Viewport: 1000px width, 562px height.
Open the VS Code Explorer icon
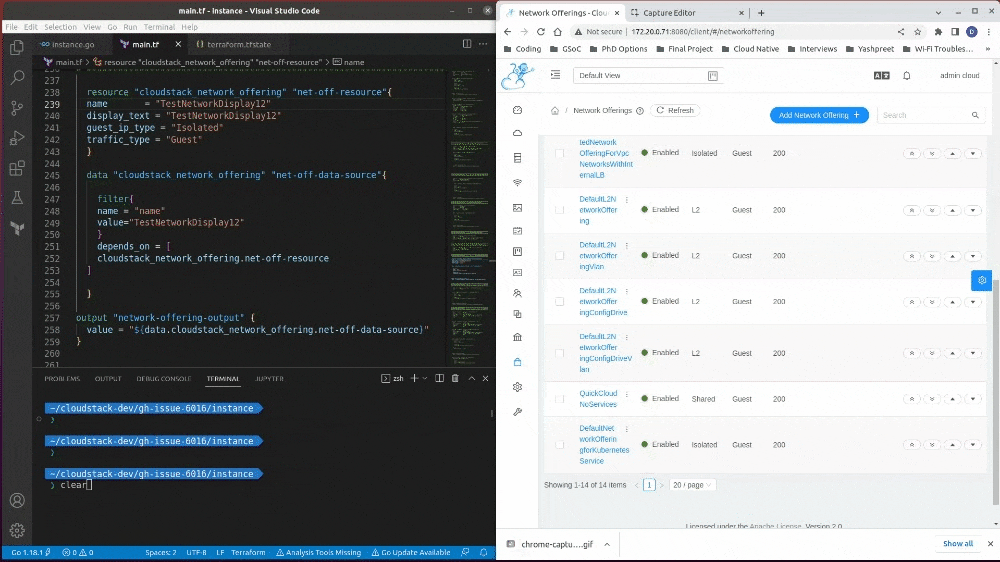pos(17,48)
